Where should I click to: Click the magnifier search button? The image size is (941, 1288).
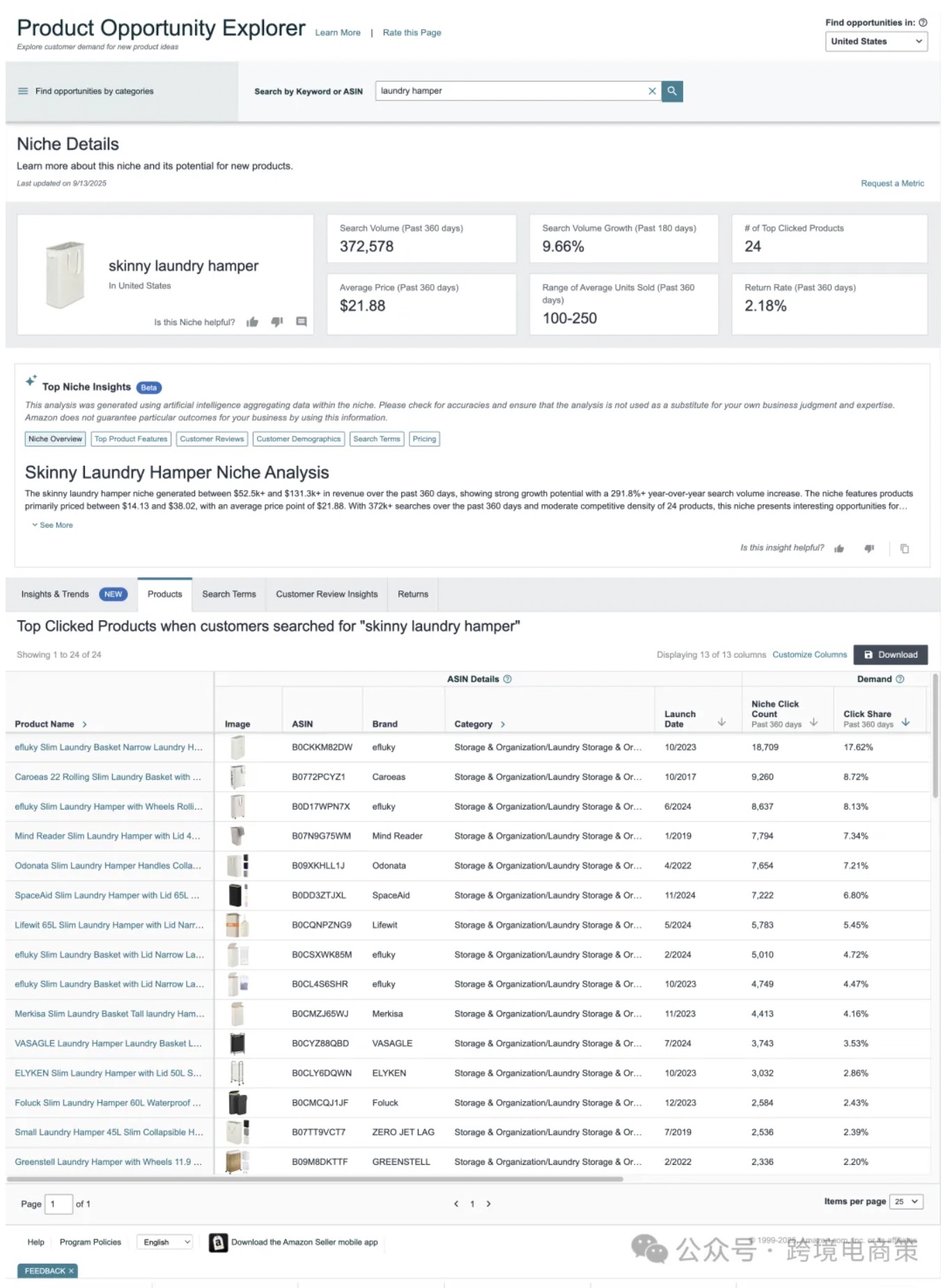[672, 91]
